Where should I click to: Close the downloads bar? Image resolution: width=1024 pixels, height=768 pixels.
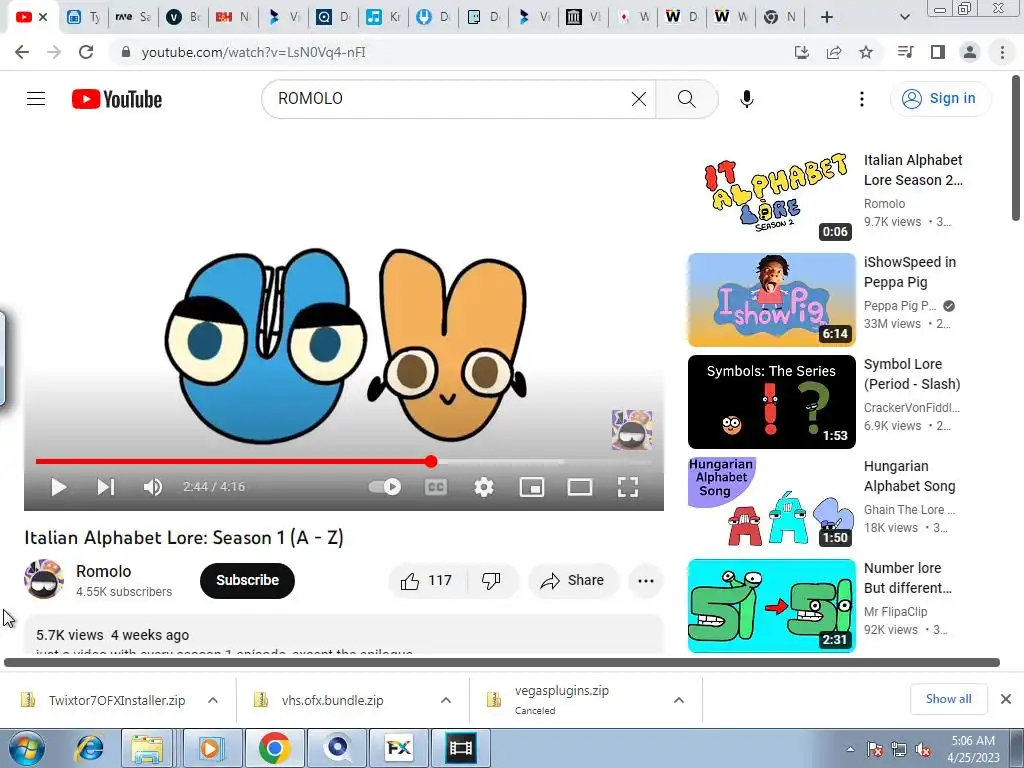pos(1006,699)
